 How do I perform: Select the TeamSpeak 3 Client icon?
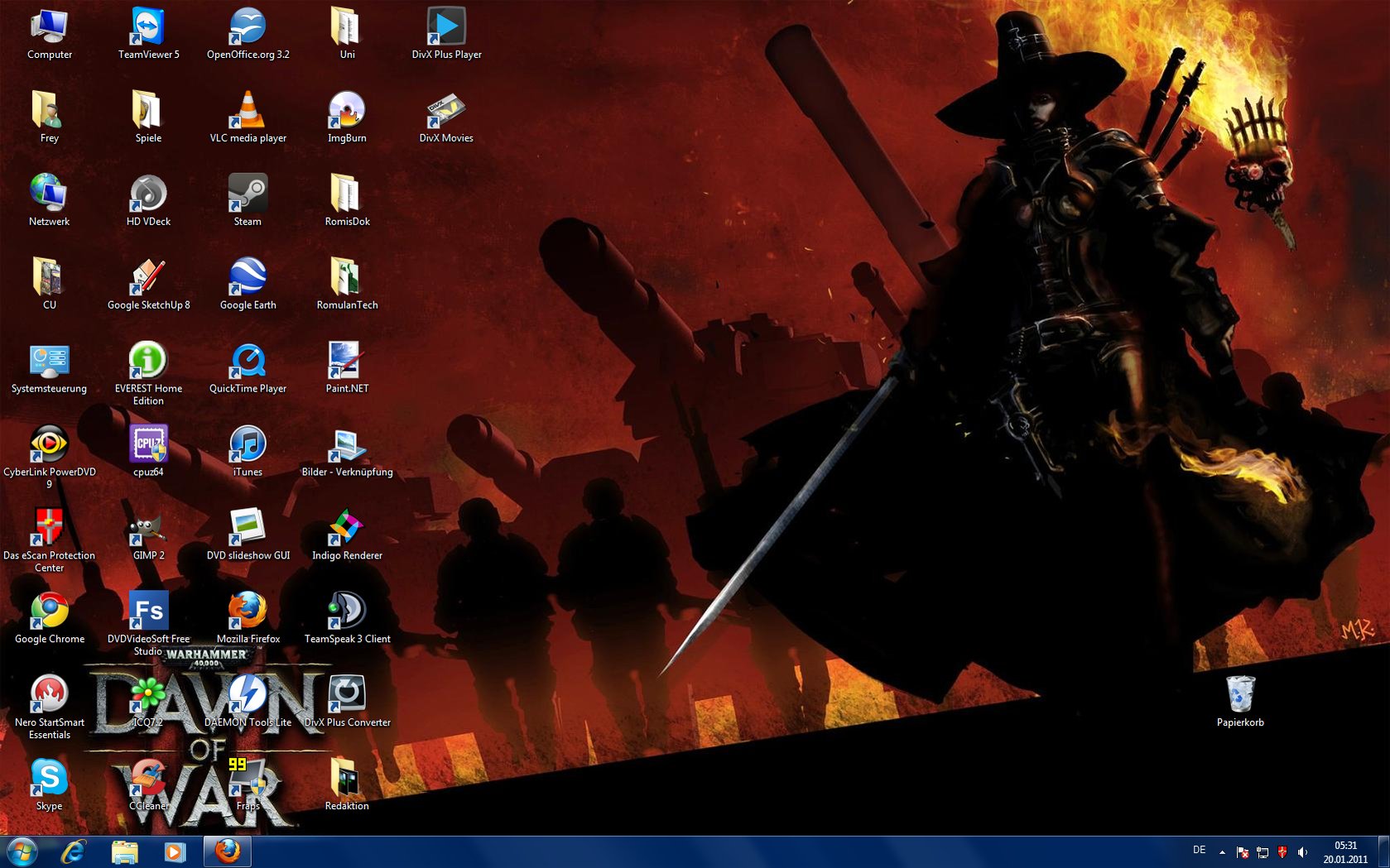[347, 613]
